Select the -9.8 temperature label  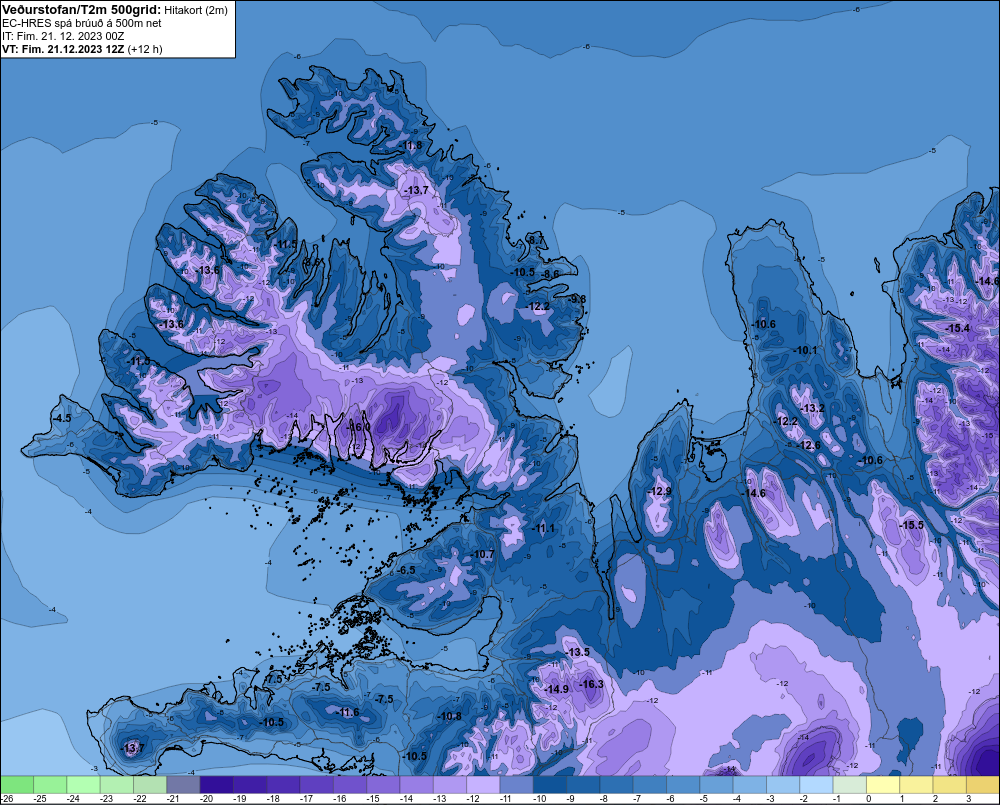tap(577, 299)
